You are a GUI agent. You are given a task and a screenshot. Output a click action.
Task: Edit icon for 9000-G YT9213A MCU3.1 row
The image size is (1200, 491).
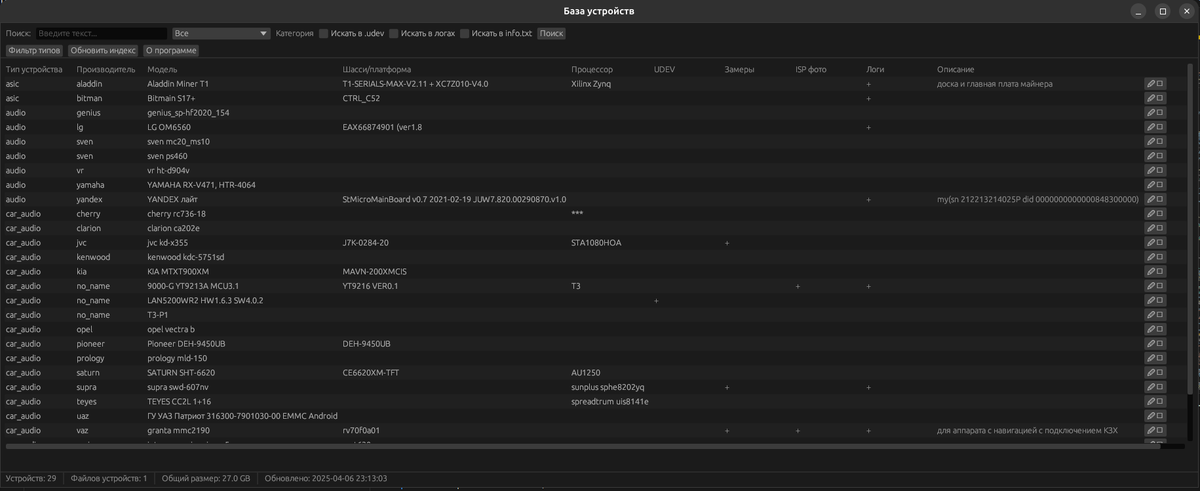click(x=1155, y=286)
